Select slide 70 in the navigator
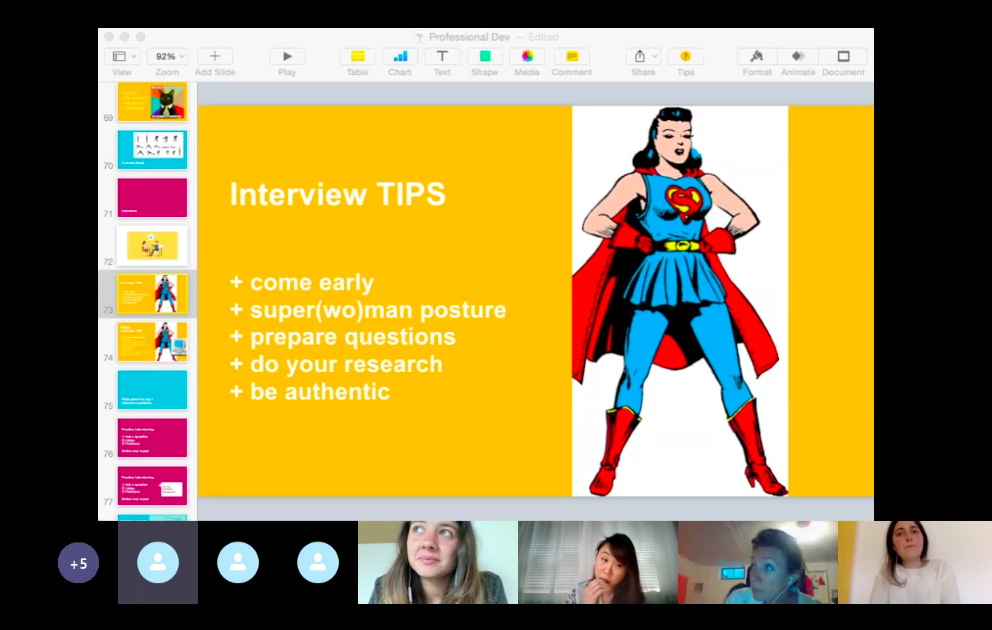 pos(152,149)
